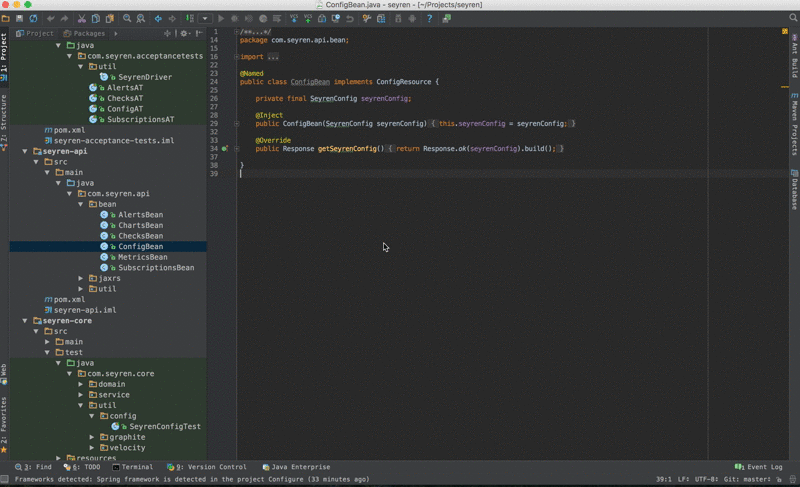Click the Save All disk icon
The image size is (800, 487).
[19, 18]
